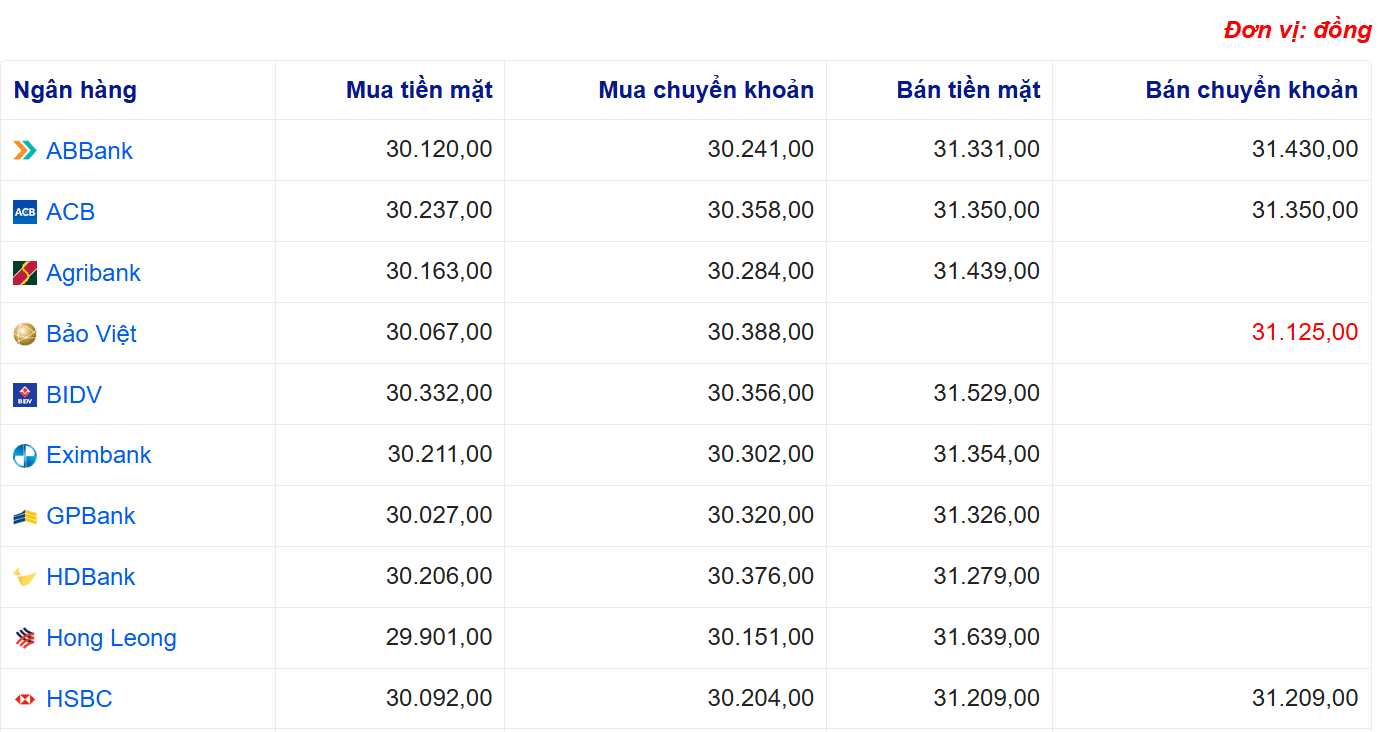Select the Bán tiền mặt column header
The image size is (1380, 732).
(968, 90)
